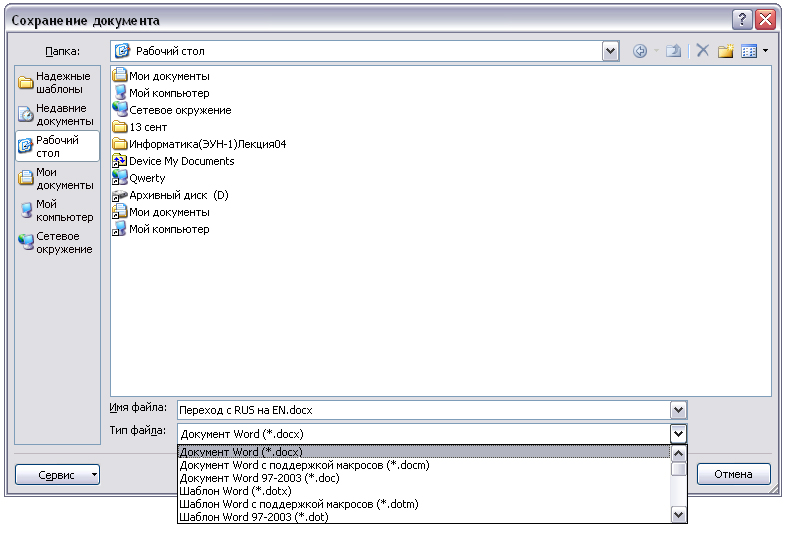Click the Help question mark button
Screen dimensions: 790x544
pyautogui.click(x=742, y=20)
